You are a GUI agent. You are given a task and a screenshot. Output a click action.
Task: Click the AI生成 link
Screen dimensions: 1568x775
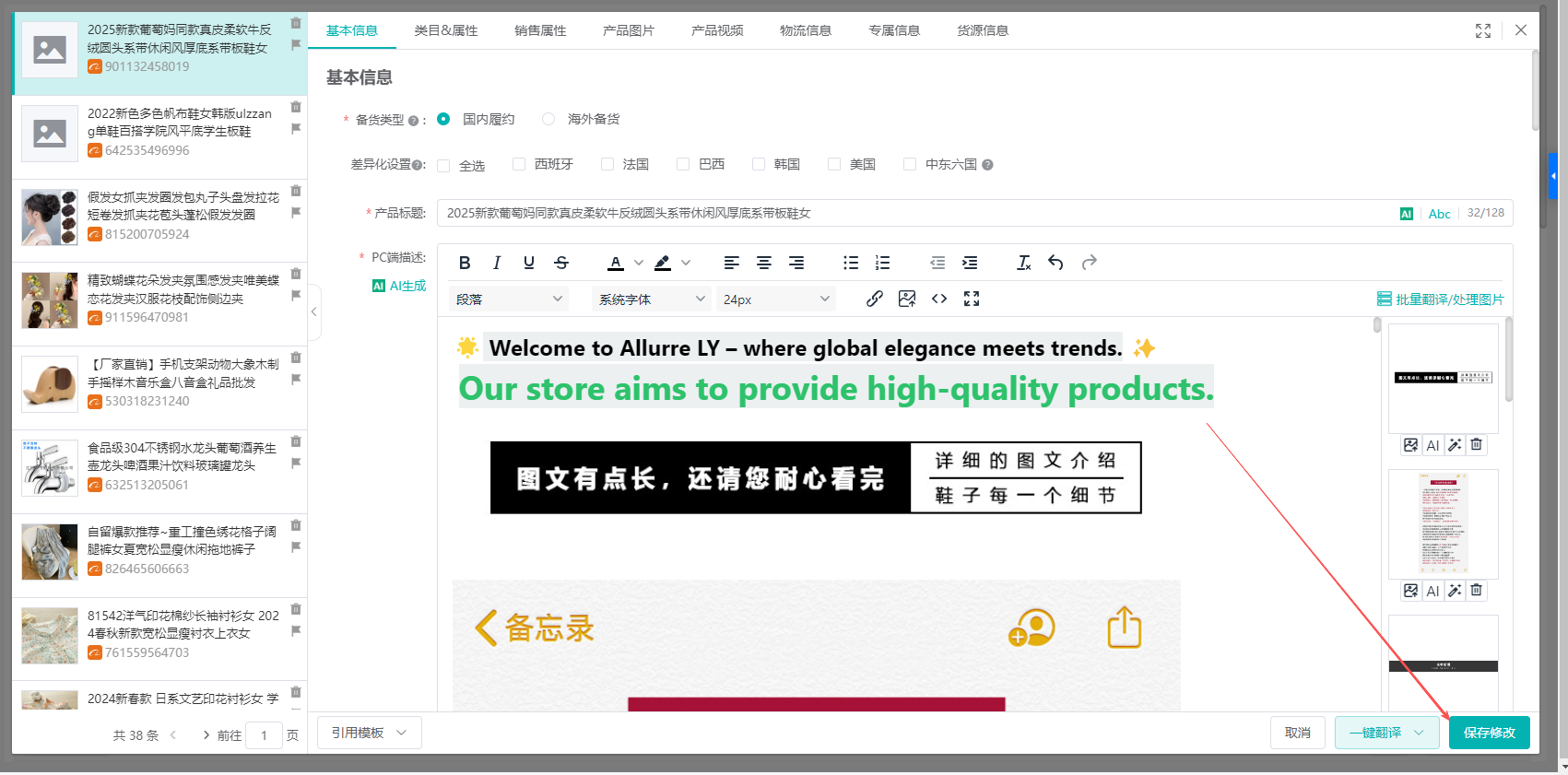tap(399, 286)
